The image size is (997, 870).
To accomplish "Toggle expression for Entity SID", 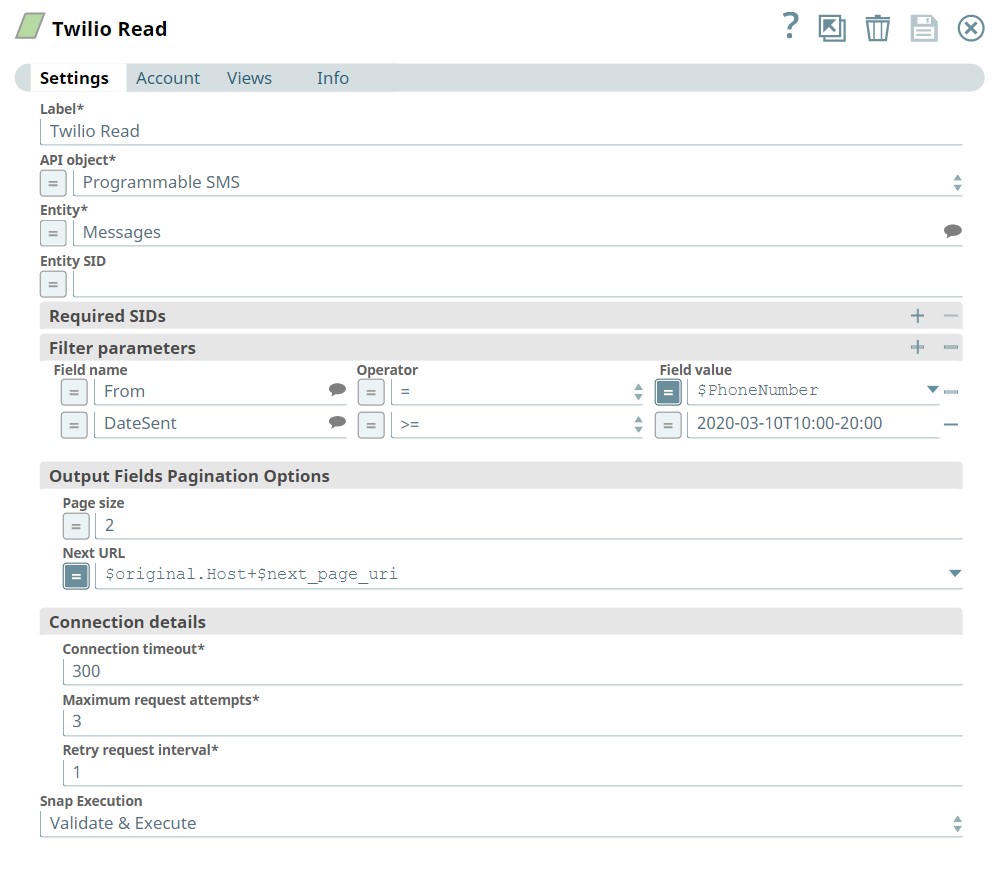I will click(x=53, y=284).
